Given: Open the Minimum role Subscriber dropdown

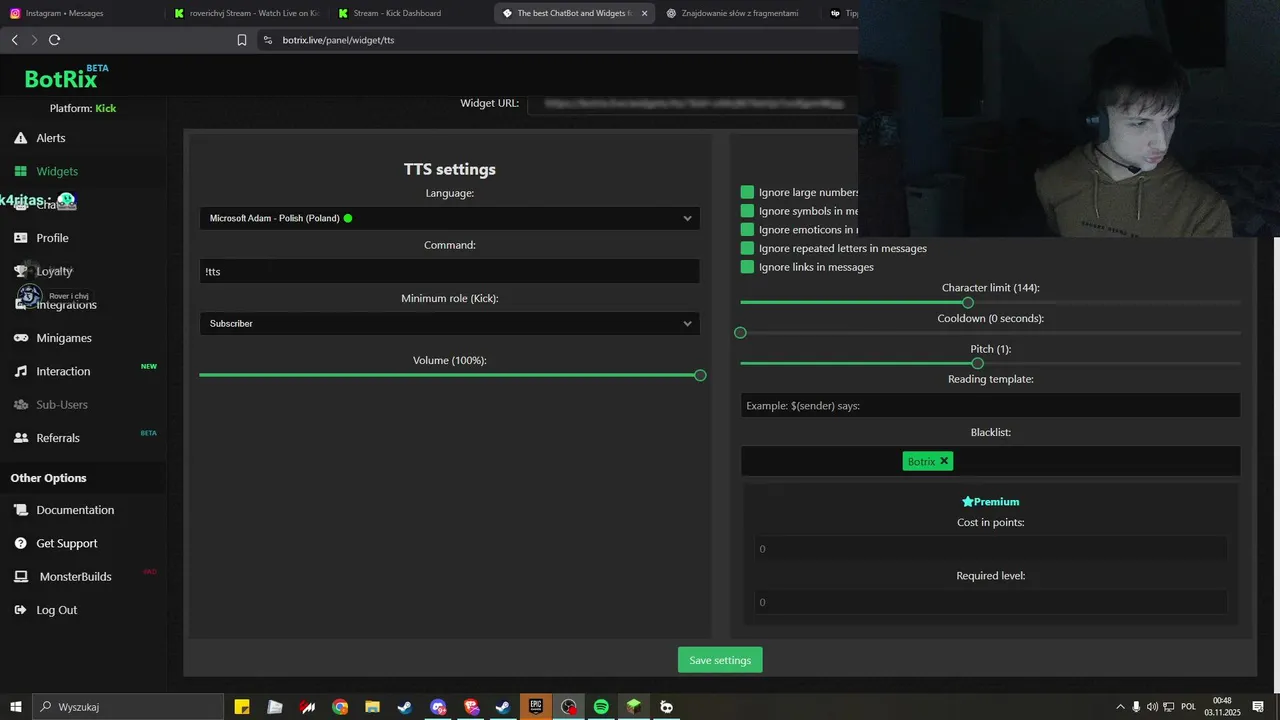Looking at the screenshot, I should coord(450,324).
